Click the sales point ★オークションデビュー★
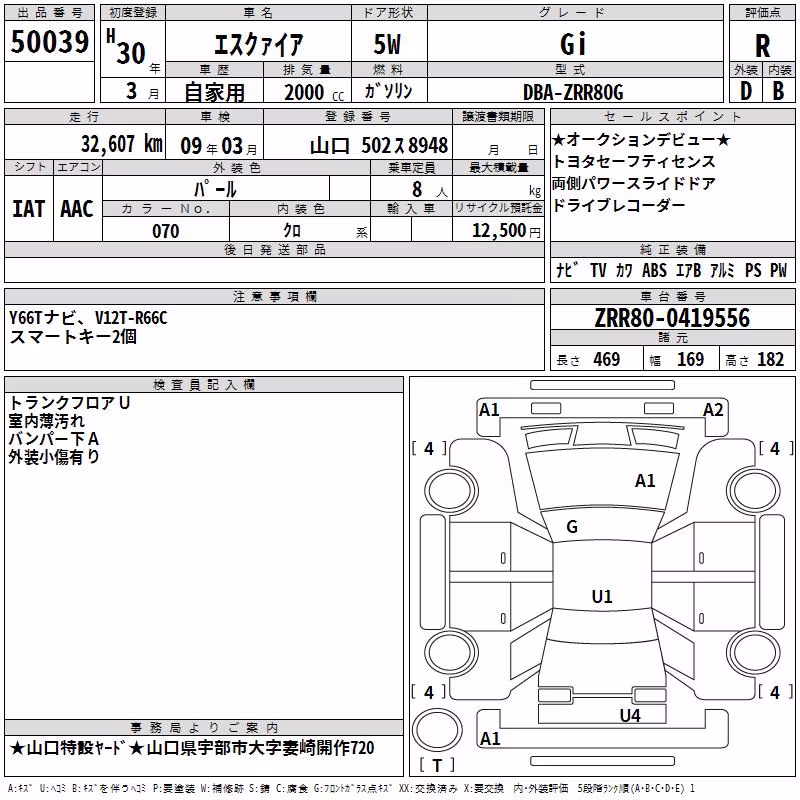800x800 pixels. click(642, 139)
